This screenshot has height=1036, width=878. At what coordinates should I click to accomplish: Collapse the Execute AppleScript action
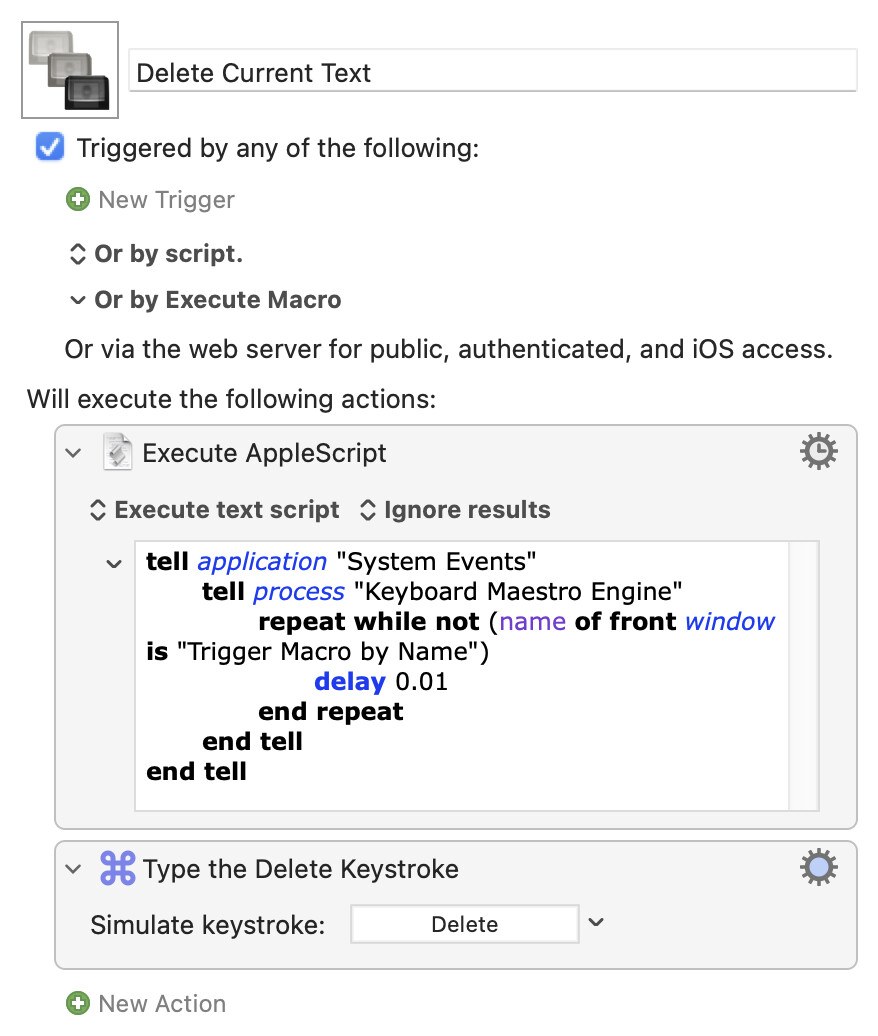[73, 453]
